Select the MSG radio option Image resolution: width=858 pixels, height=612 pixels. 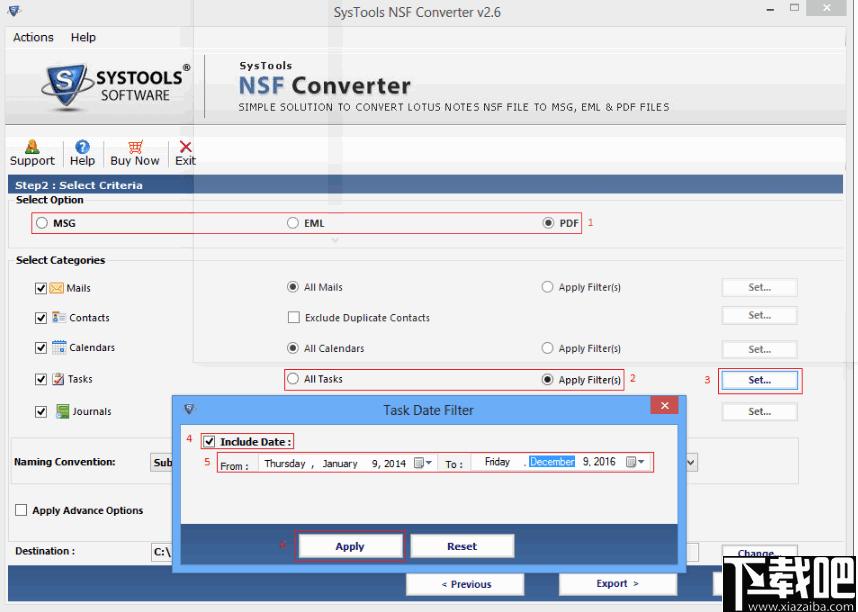coord(42,223)
